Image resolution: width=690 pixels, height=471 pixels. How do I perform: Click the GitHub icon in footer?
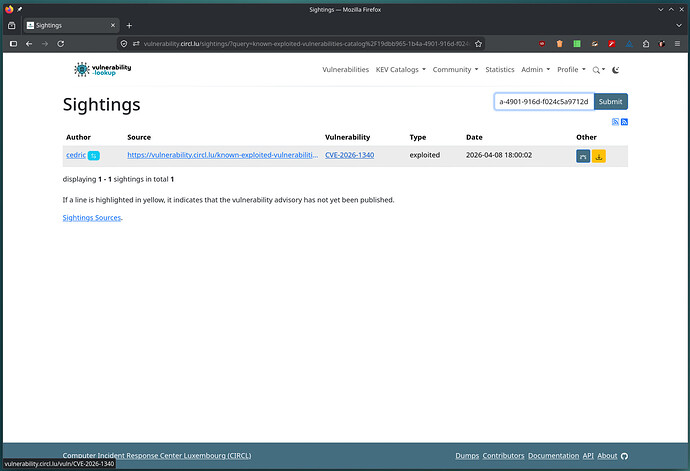point(625,455)
